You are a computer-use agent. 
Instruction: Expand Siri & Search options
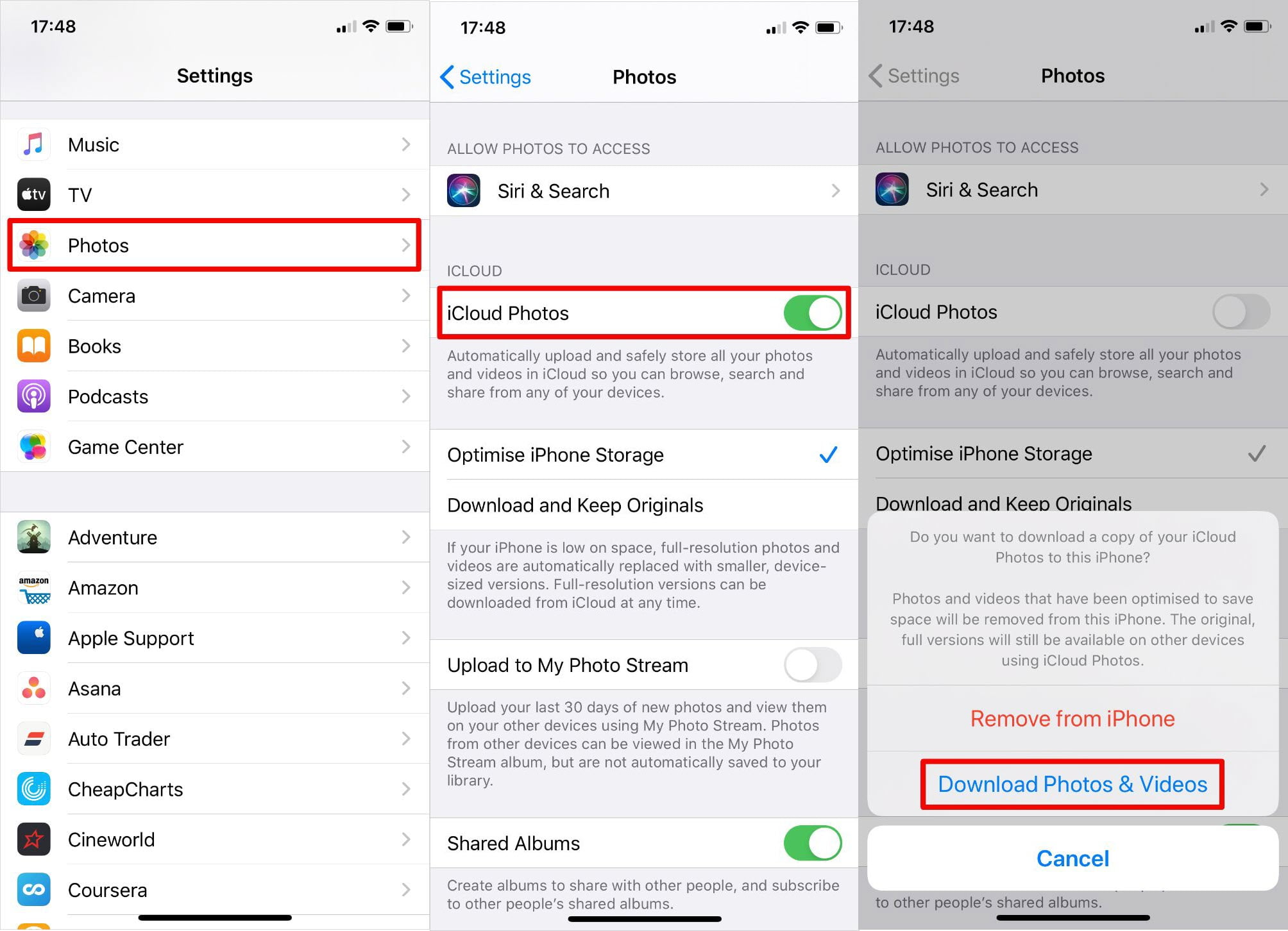(x=644, y=189)
